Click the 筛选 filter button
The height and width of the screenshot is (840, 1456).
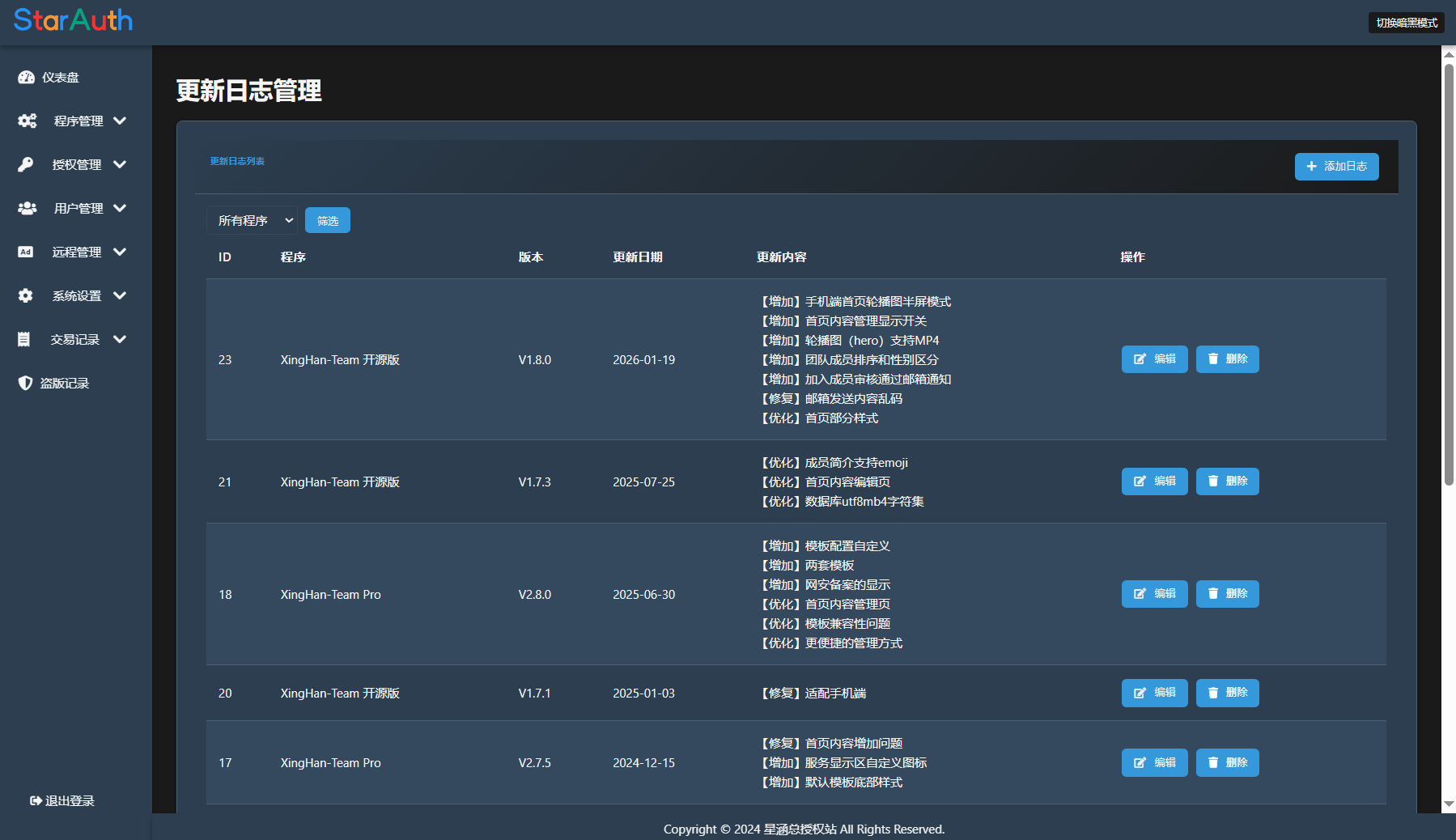pyautogui.click(x=328, y=220)
